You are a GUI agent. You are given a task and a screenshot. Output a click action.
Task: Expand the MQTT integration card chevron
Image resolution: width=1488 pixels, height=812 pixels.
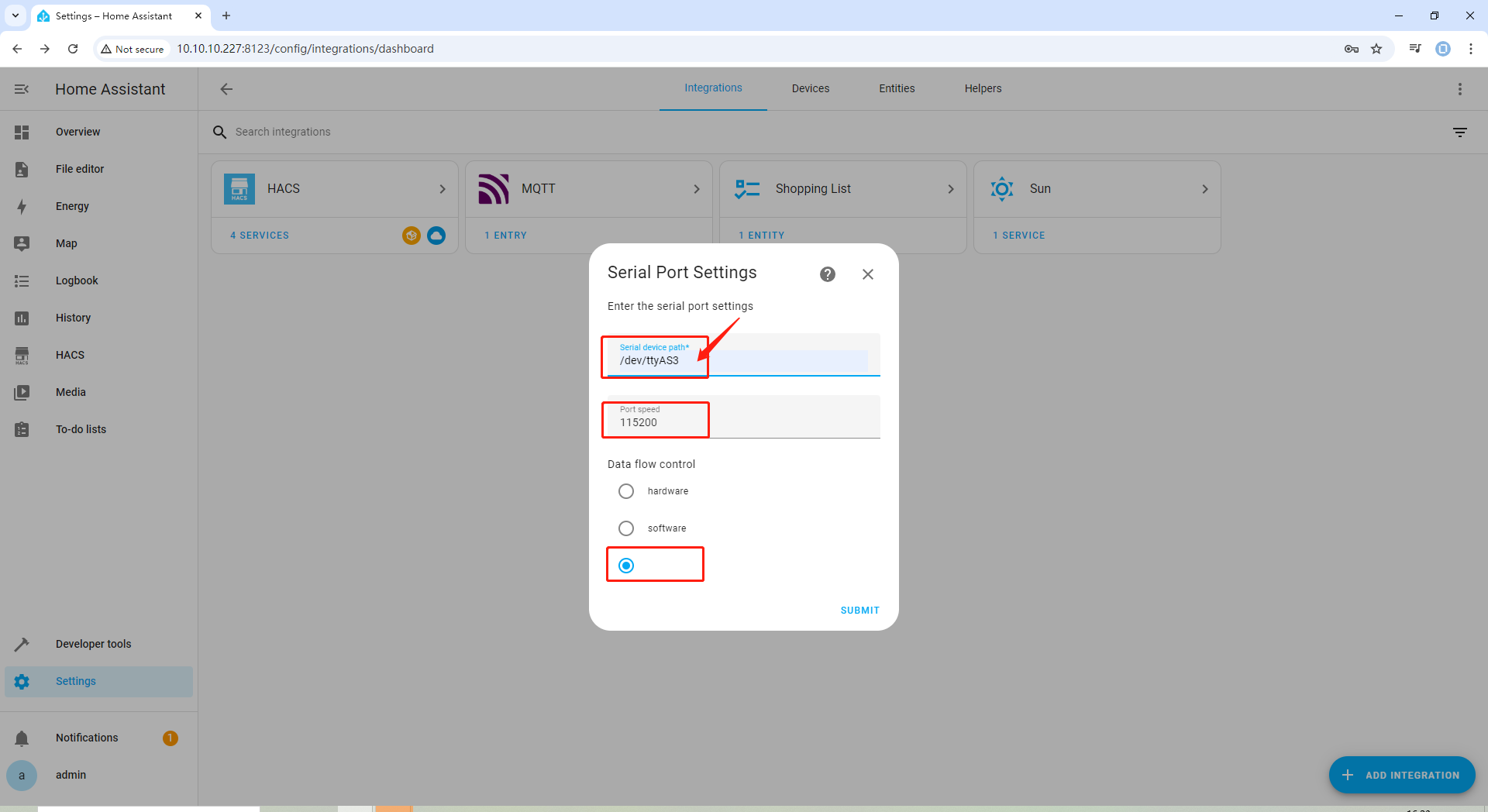pyautogui.click(x=696, y=189)
